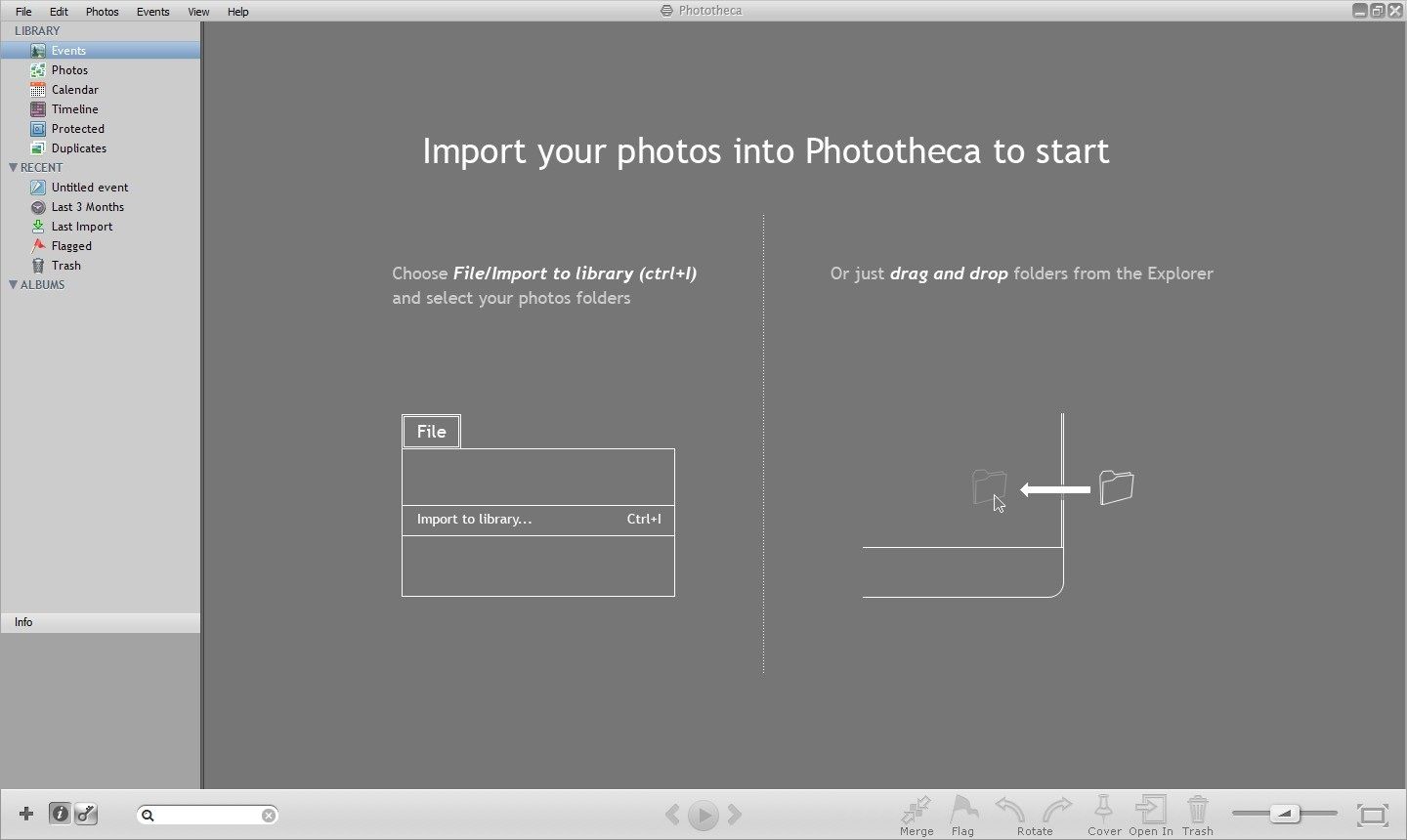Viewport: 1407px width, 840px height.
Task: Open the Help menu
Action: pyautogui.click(x=237, y=12)
